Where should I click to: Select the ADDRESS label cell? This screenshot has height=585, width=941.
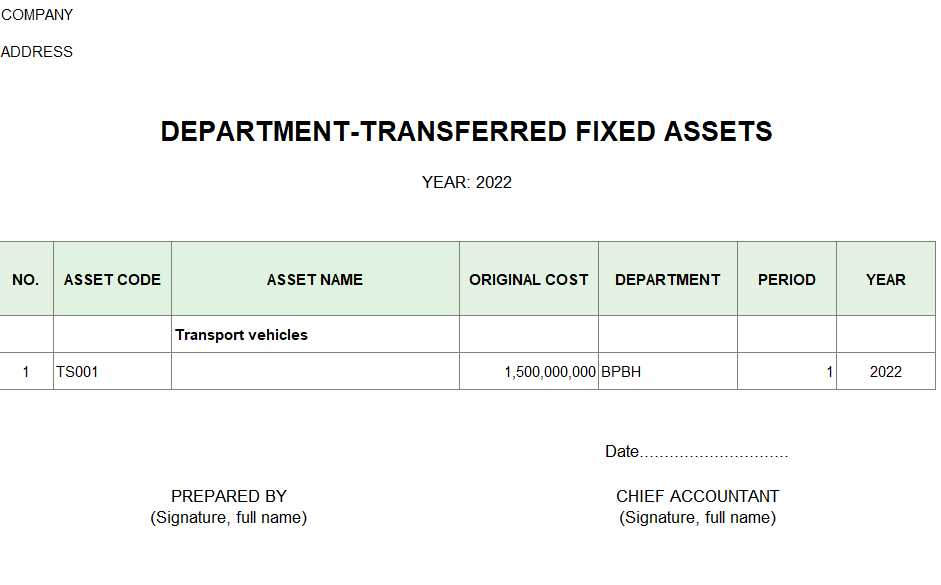(37, 52)
